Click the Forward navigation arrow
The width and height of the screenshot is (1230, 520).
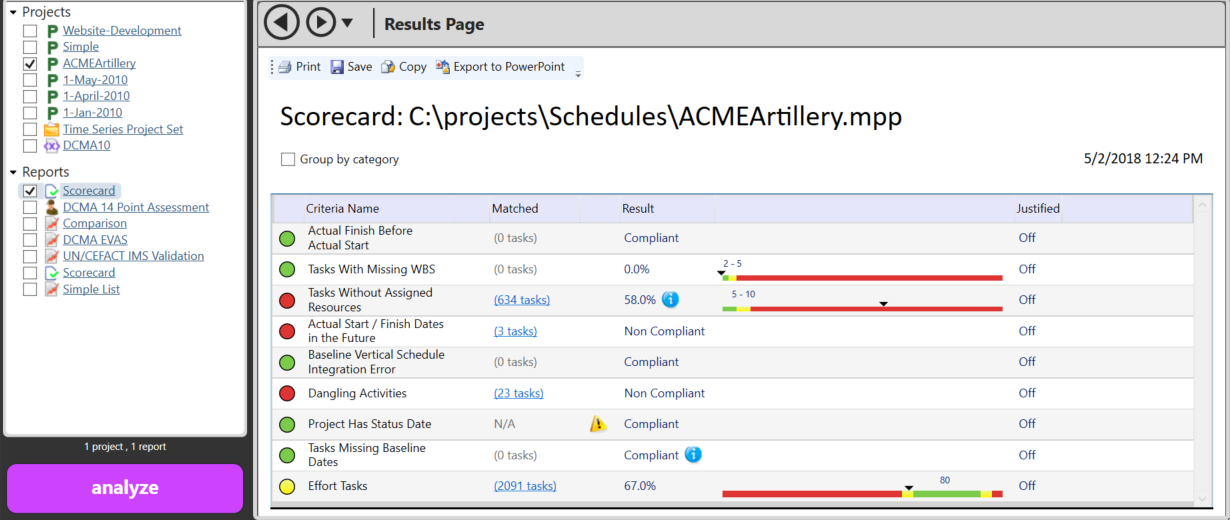pos(320,22)
